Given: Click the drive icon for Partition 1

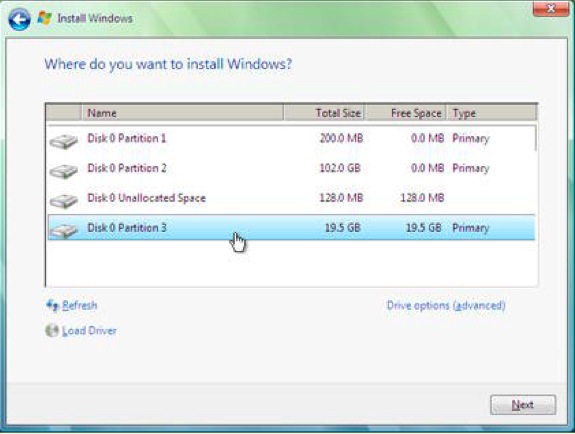Looking at the screenshot, I should (x=64, y=141).
